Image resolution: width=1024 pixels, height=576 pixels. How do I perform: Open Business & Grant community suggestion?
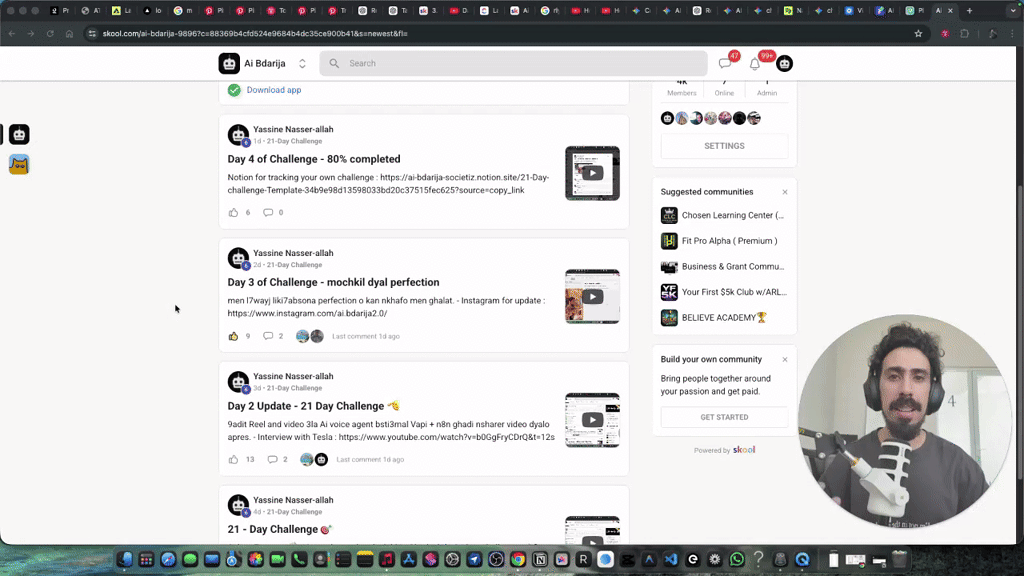pyautogui.click(x=724, y=266)
